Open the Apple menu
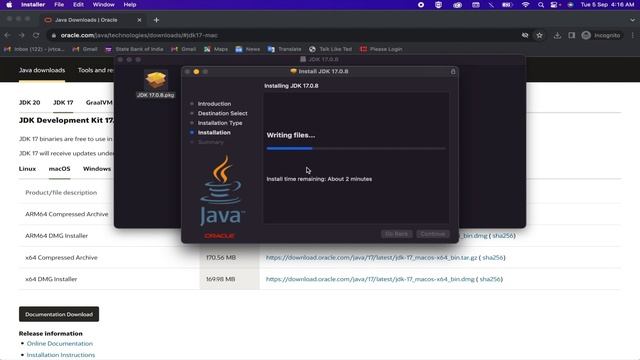Screen dimensions: 640x360 coord(9,5)
